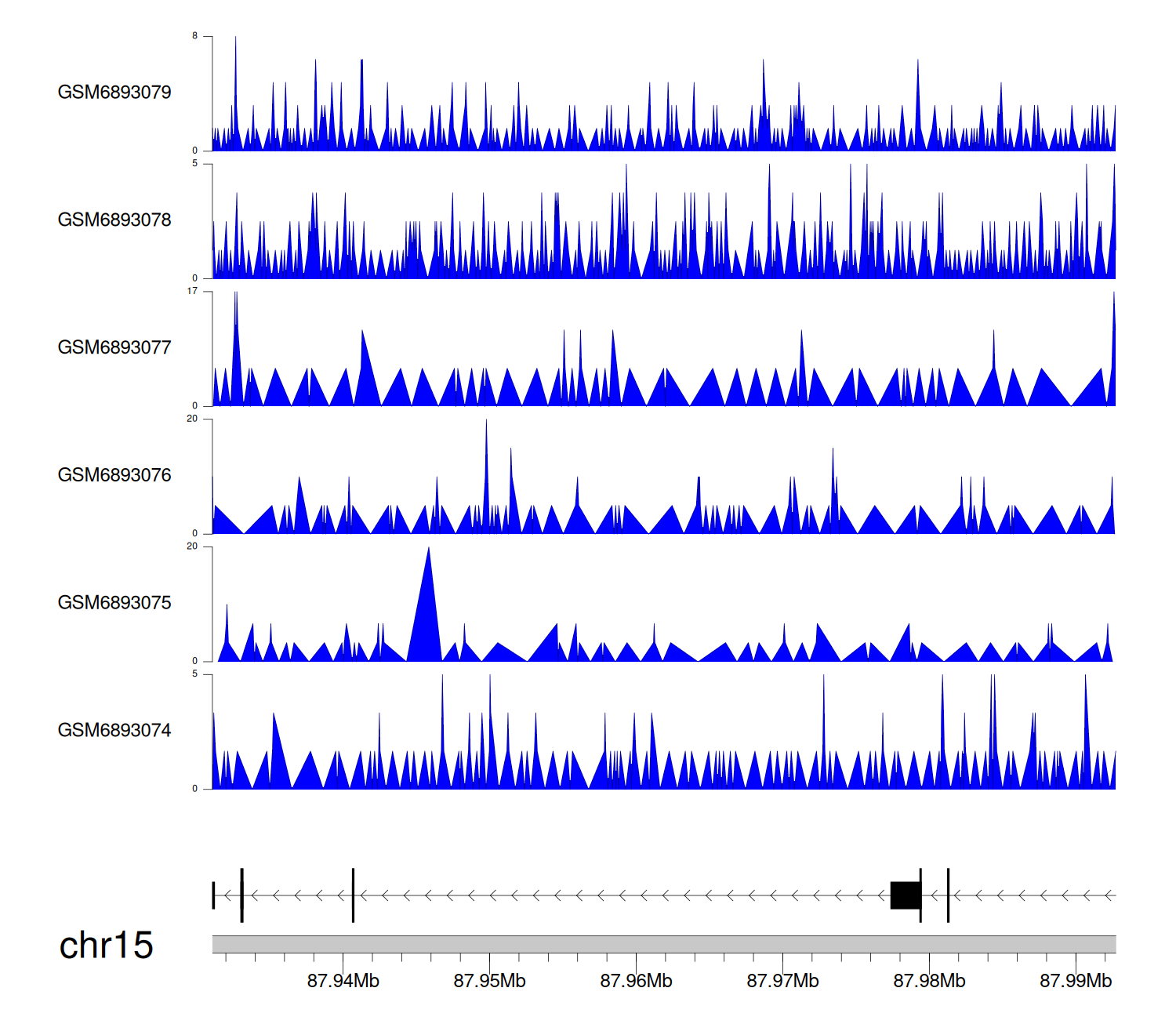Select the GSM6893076 track label
Screen dimensions: 1176x1035
pyautogui.click(x=114, y=475)
